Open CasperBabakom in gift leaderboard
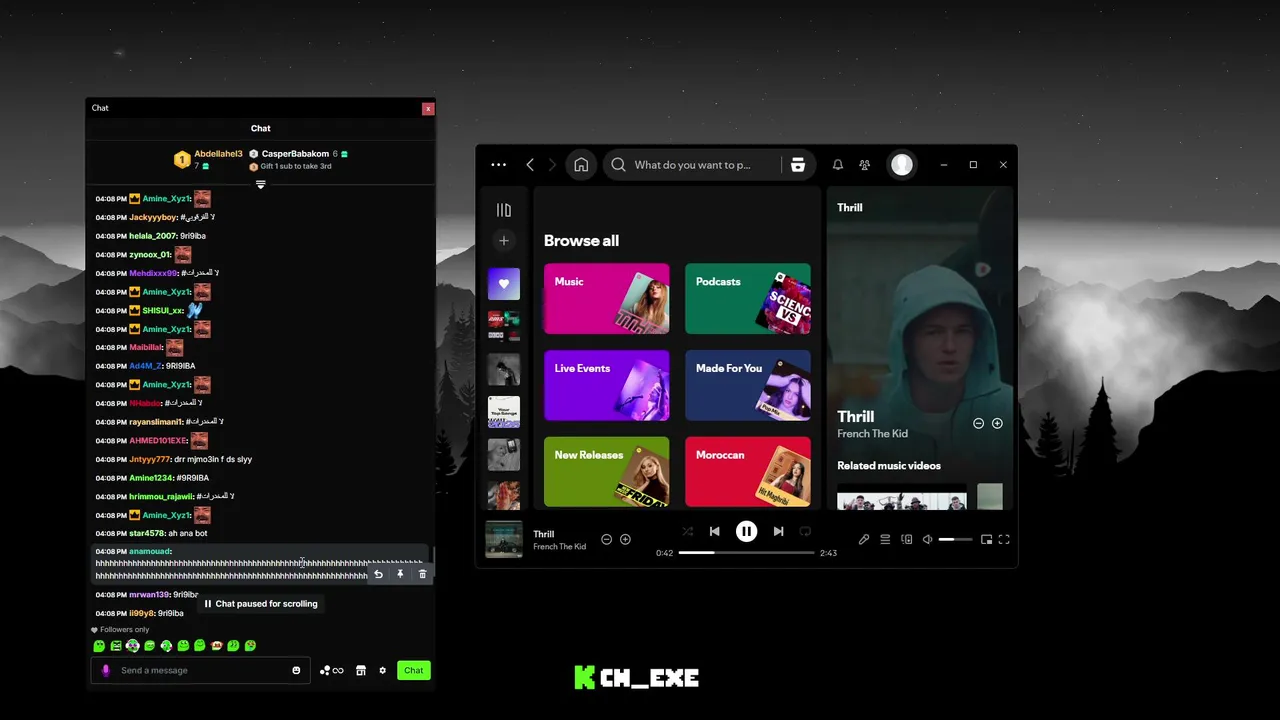This screenshot has width=1280, height=720. (x=295, y=154)
